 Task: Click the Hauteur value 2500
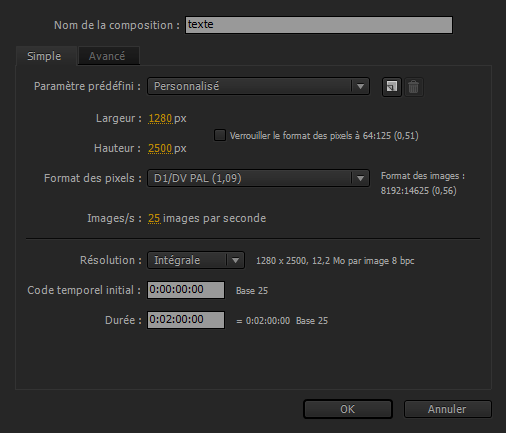(160, 148)
